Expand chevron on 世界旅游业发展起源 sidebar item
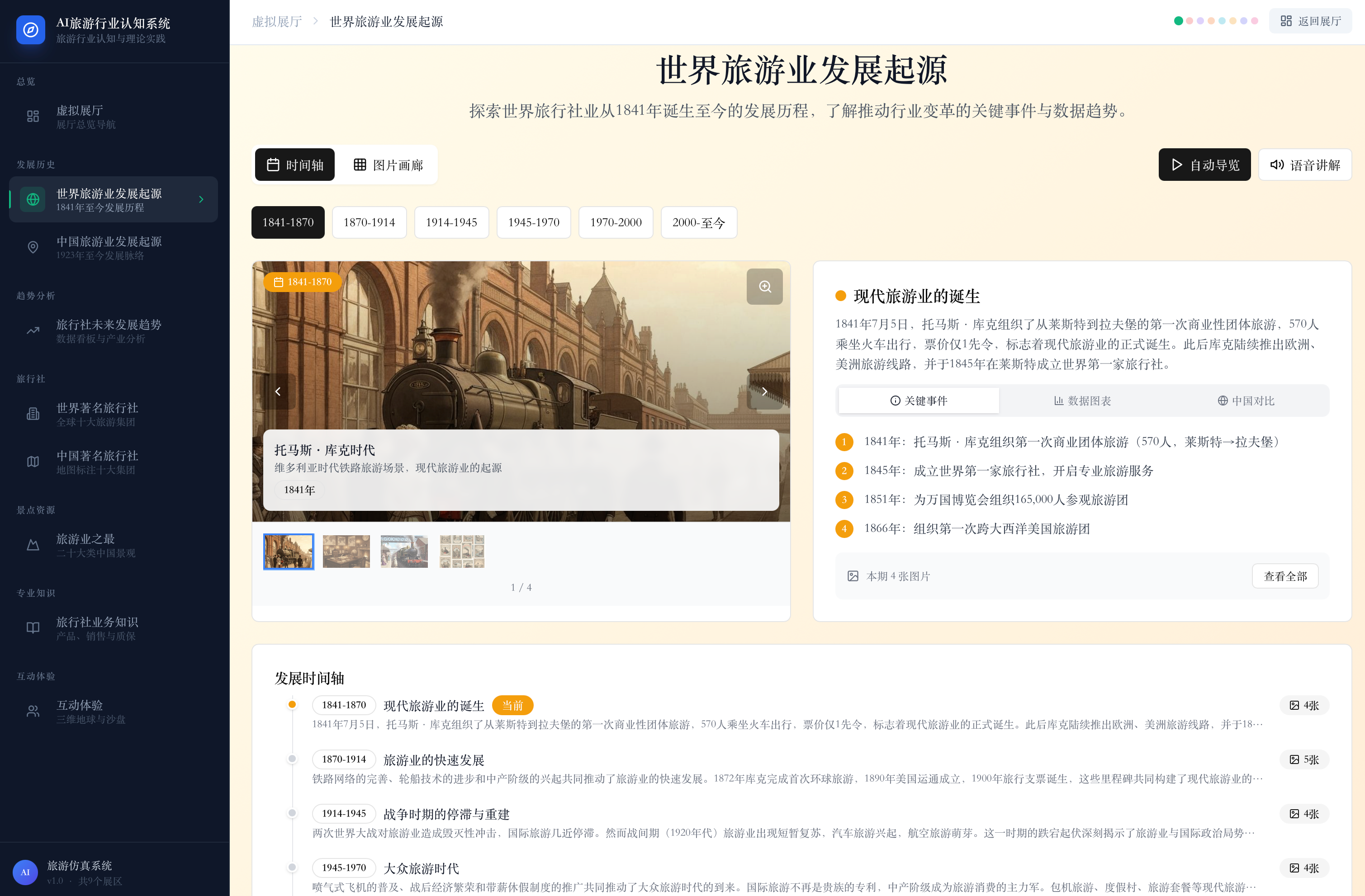Screen dimensions: 1365x896 coord(201,199)
